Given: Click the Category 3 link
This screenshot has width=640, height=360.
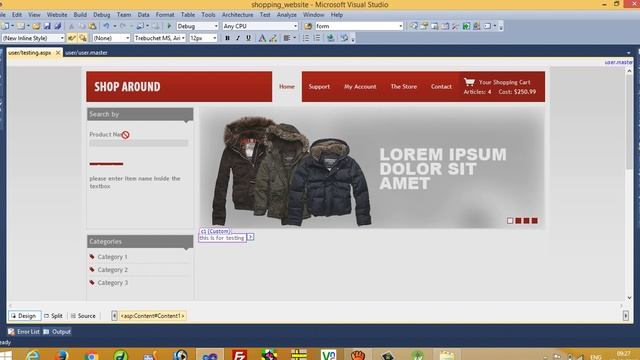Looking at the screenshot, I should [x=112, y=282].
